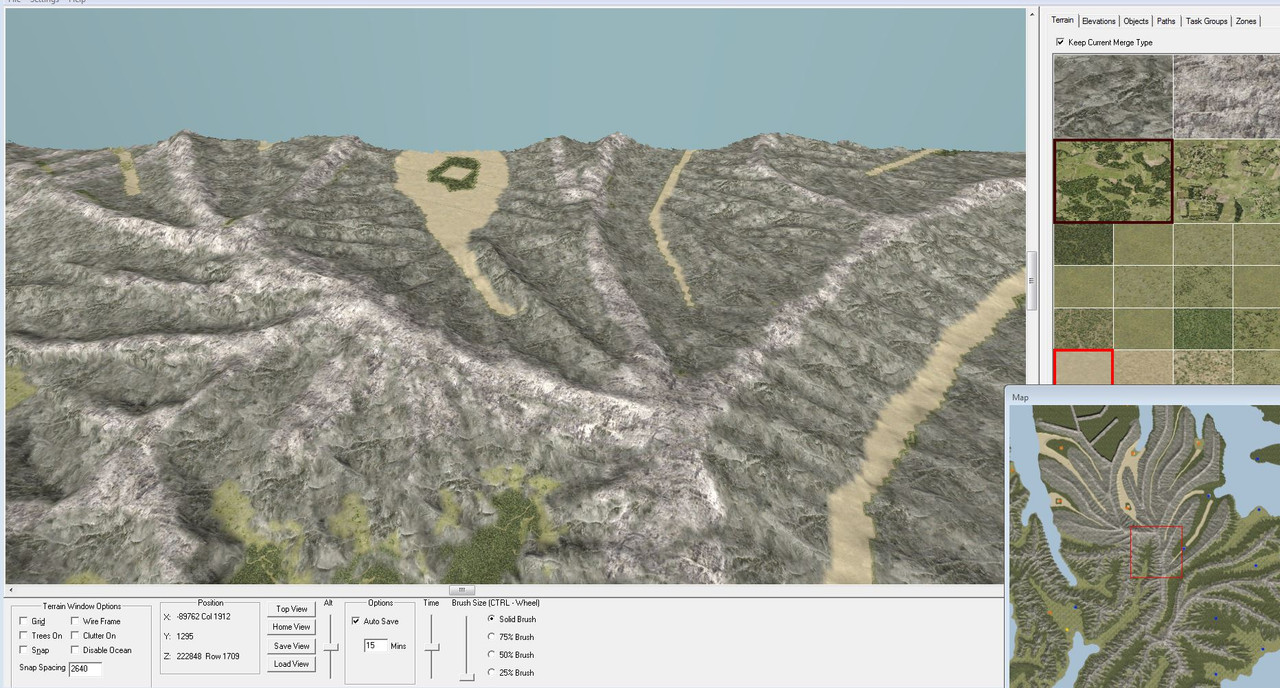
Task: Enable the Grid checkbox
Action: click(24, 621)
